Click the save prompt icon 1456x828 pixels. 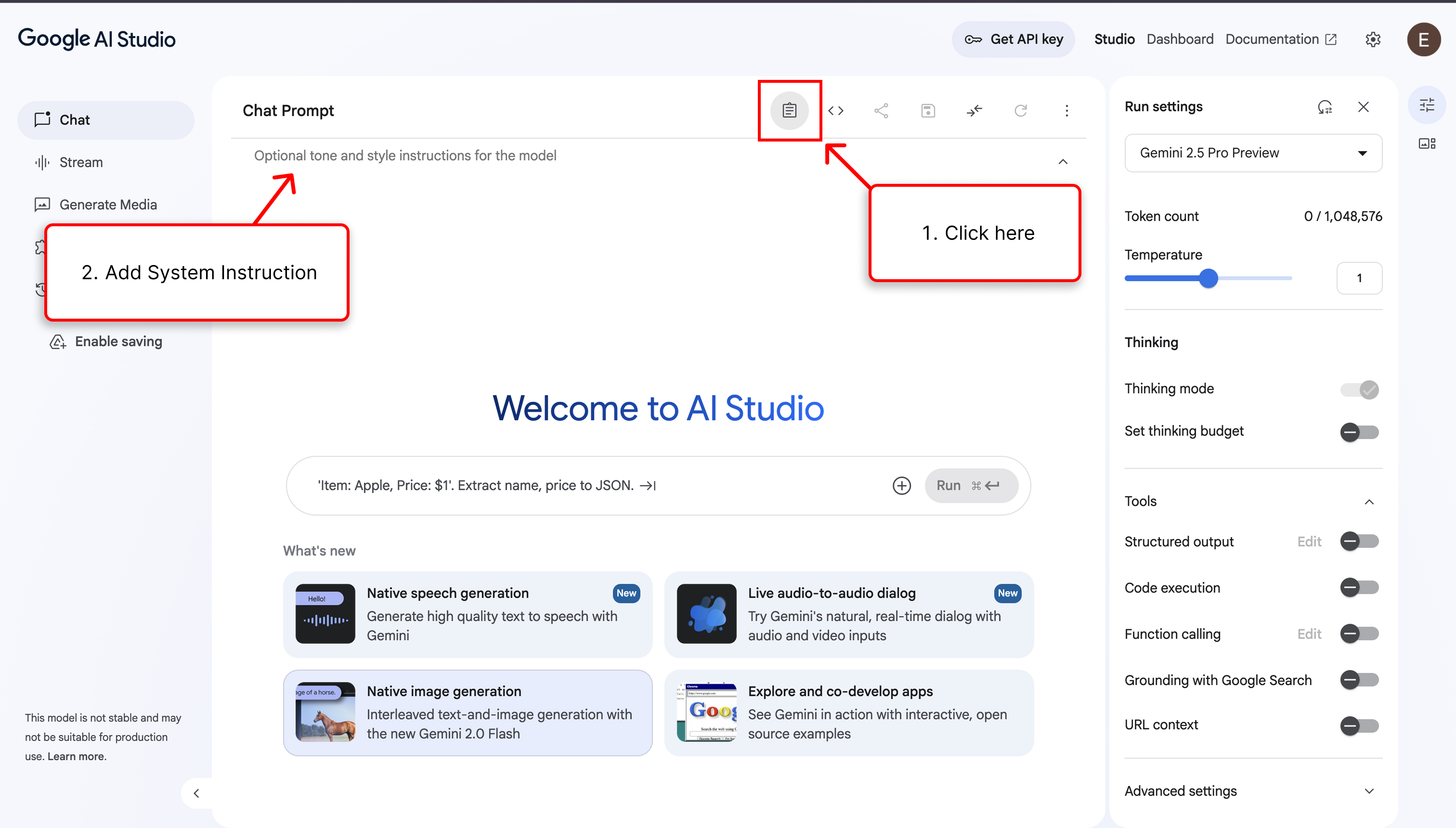pyautogui.click(x=928, y=110)
